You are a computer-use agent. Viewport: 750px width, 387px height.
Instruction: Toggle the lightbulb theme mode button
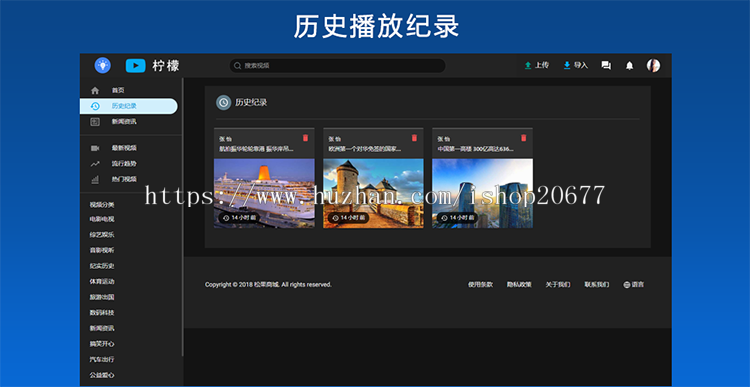(102, 66)
